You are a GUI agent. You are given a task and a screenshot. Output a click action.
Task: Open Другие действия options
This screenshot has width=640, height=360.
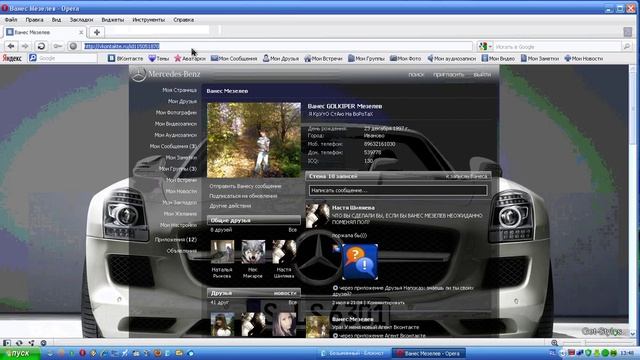pos(230,206)
